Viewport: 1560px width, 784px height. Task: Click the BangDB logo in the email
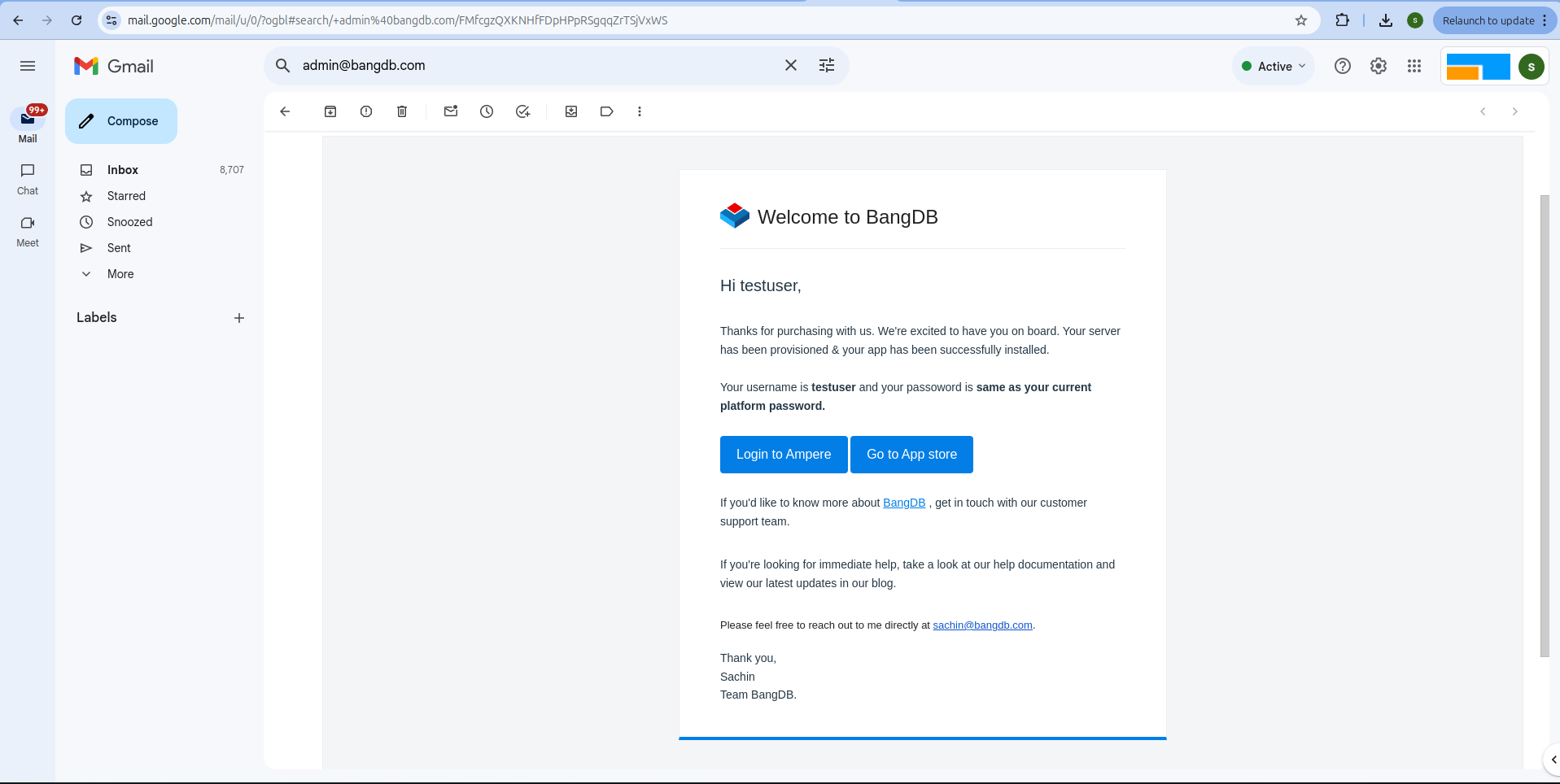(735, 216)
